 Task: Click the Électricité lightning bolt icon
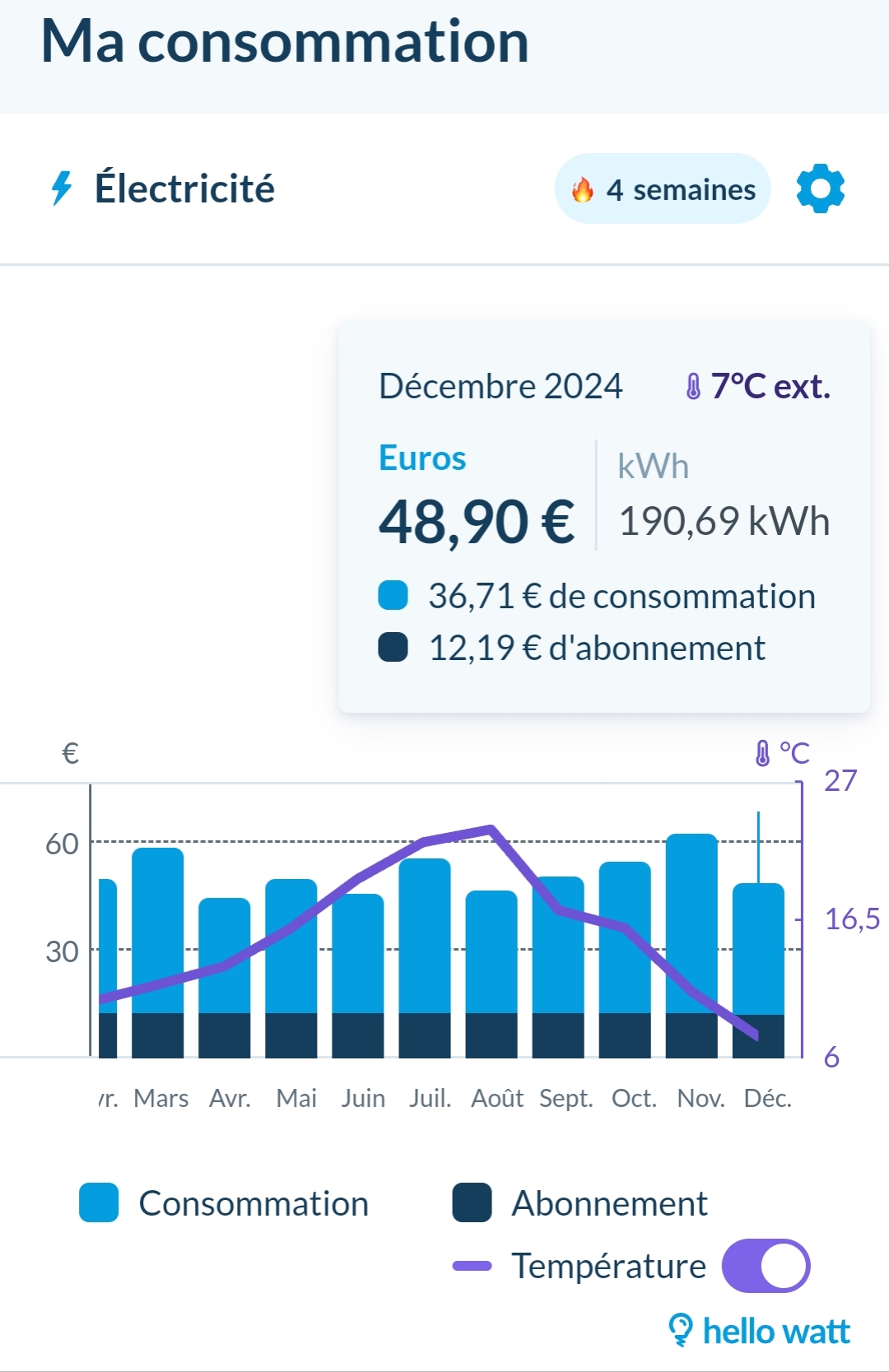click(62, 188)
